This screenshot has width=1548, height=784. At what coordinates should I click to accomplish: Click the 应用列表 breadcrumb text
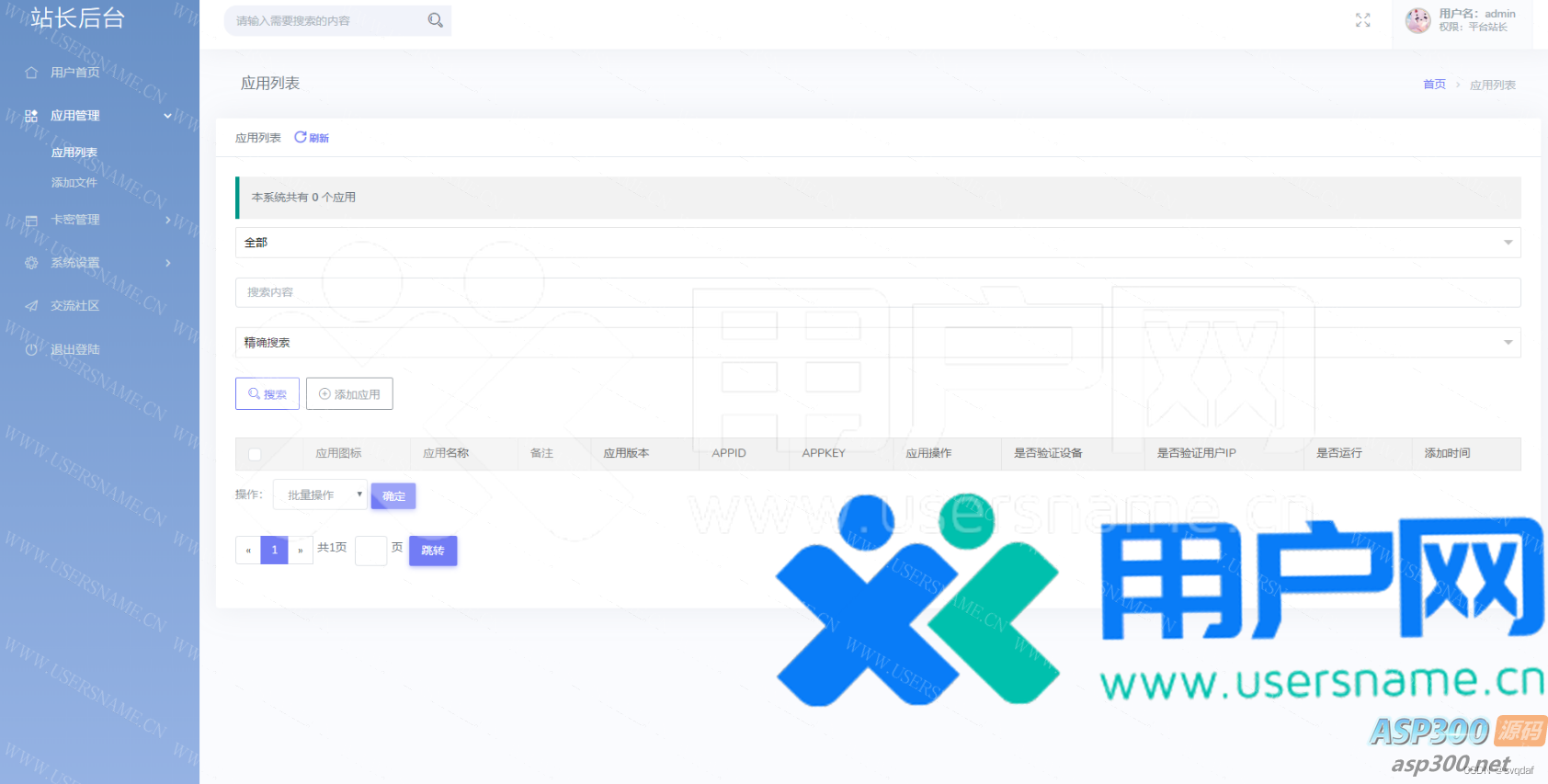(x=1493, y=85)
